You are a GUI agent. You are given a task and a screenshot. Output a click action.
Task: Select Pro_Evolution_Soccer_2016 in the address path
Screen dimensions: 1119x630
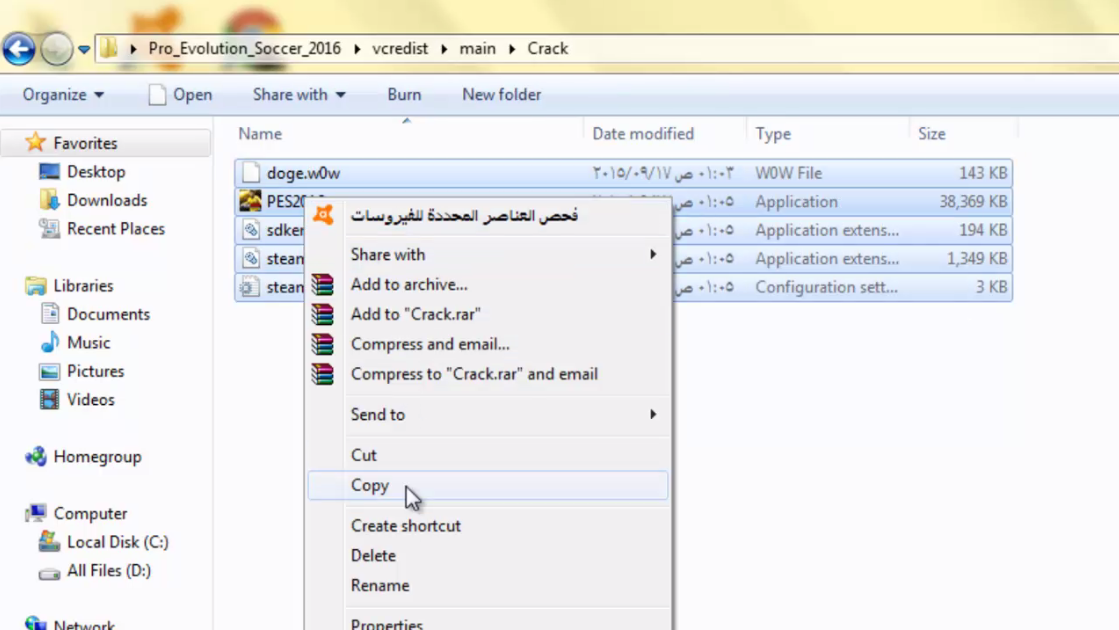244,49
